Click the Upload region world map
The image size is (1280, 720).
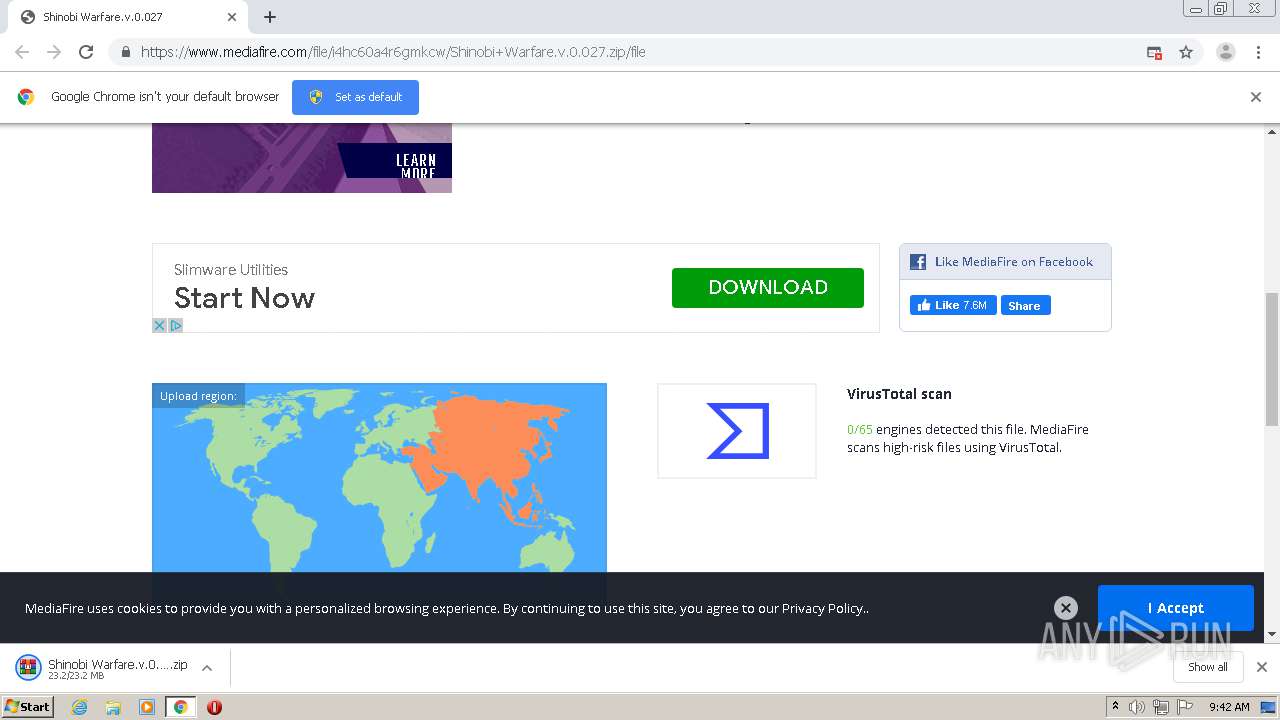click(x=379, y=478)
